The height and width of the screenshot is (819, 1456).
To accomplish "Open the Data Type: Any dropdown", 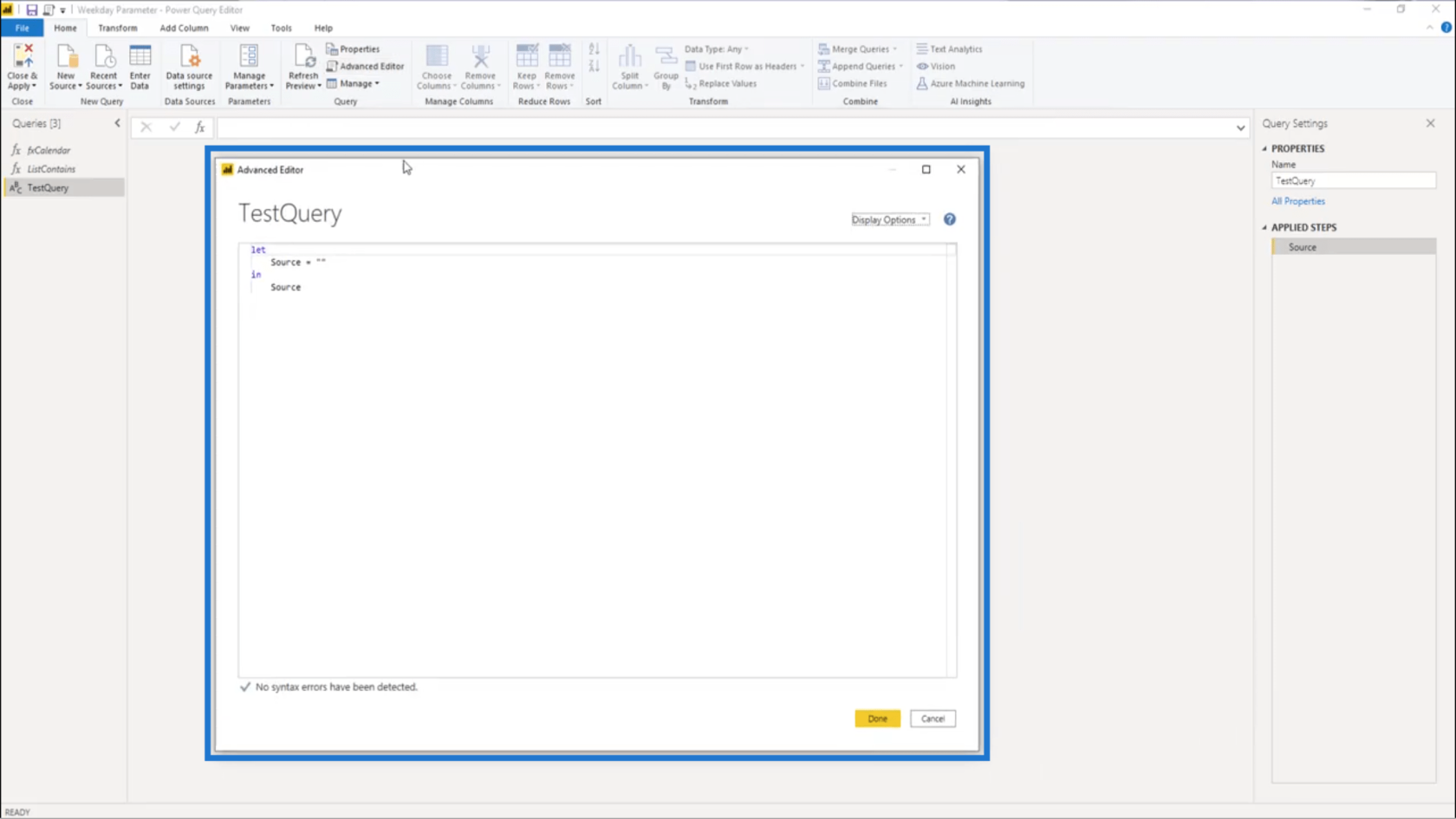I will click(716, 49).
